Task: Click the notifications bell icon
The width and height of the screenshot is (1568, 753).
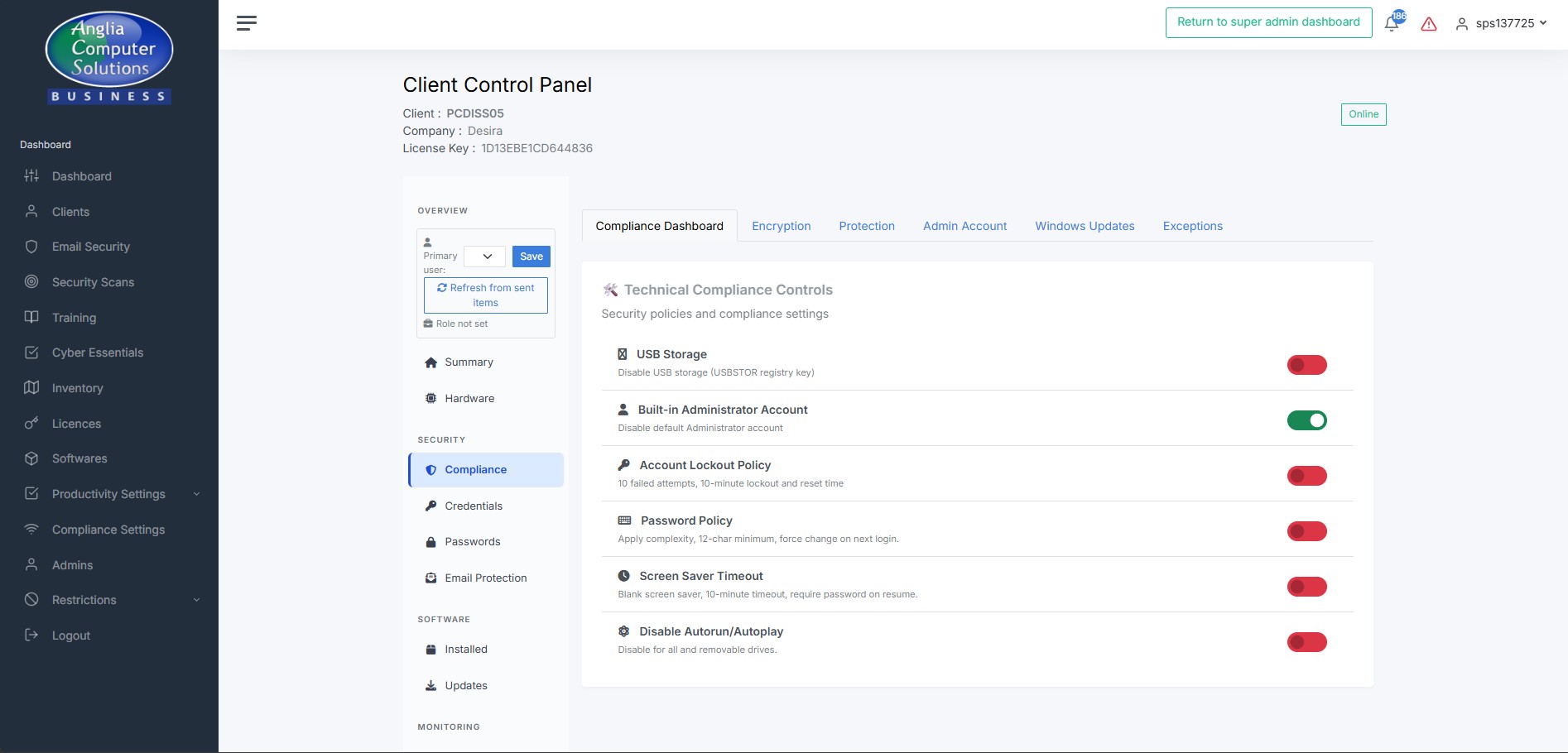Action: coord(1392,23)
